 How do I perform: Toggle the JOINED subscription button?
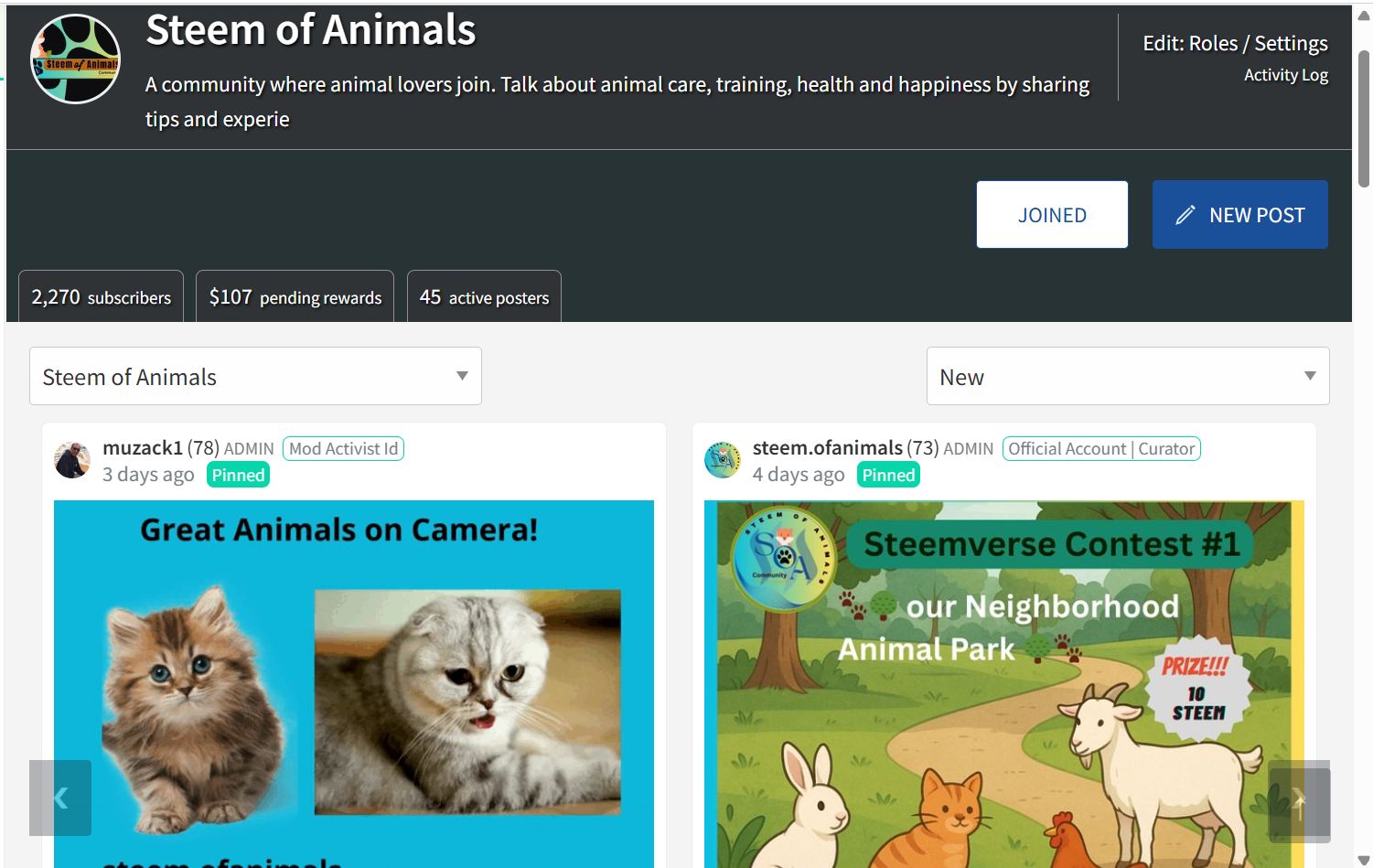(x=1052, y=215)
